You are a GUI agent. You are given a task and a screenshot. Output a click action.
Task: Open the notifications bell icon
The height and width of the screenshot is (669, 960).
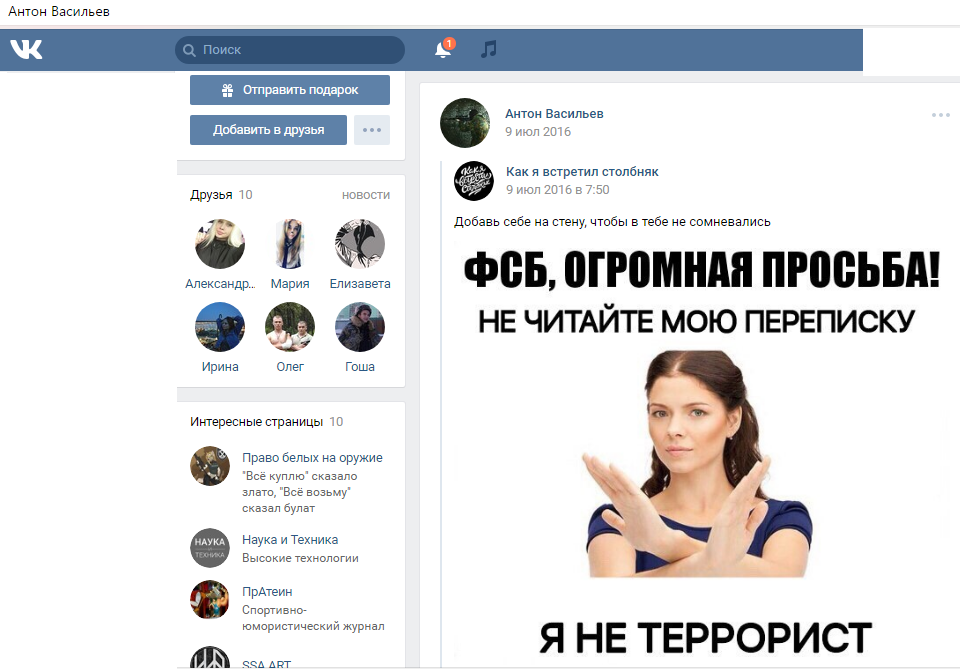[443, 49]
